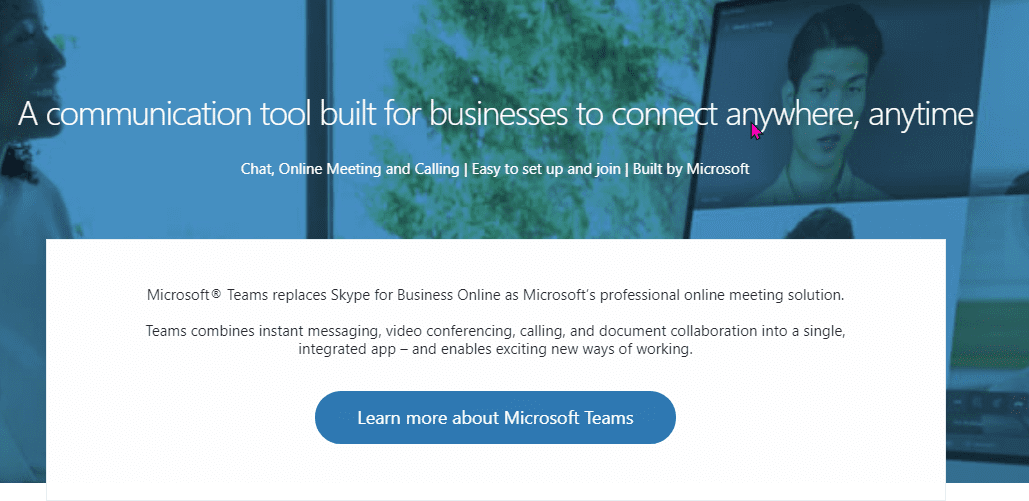Select the word "anywhere" in the headline

(789, 114)
